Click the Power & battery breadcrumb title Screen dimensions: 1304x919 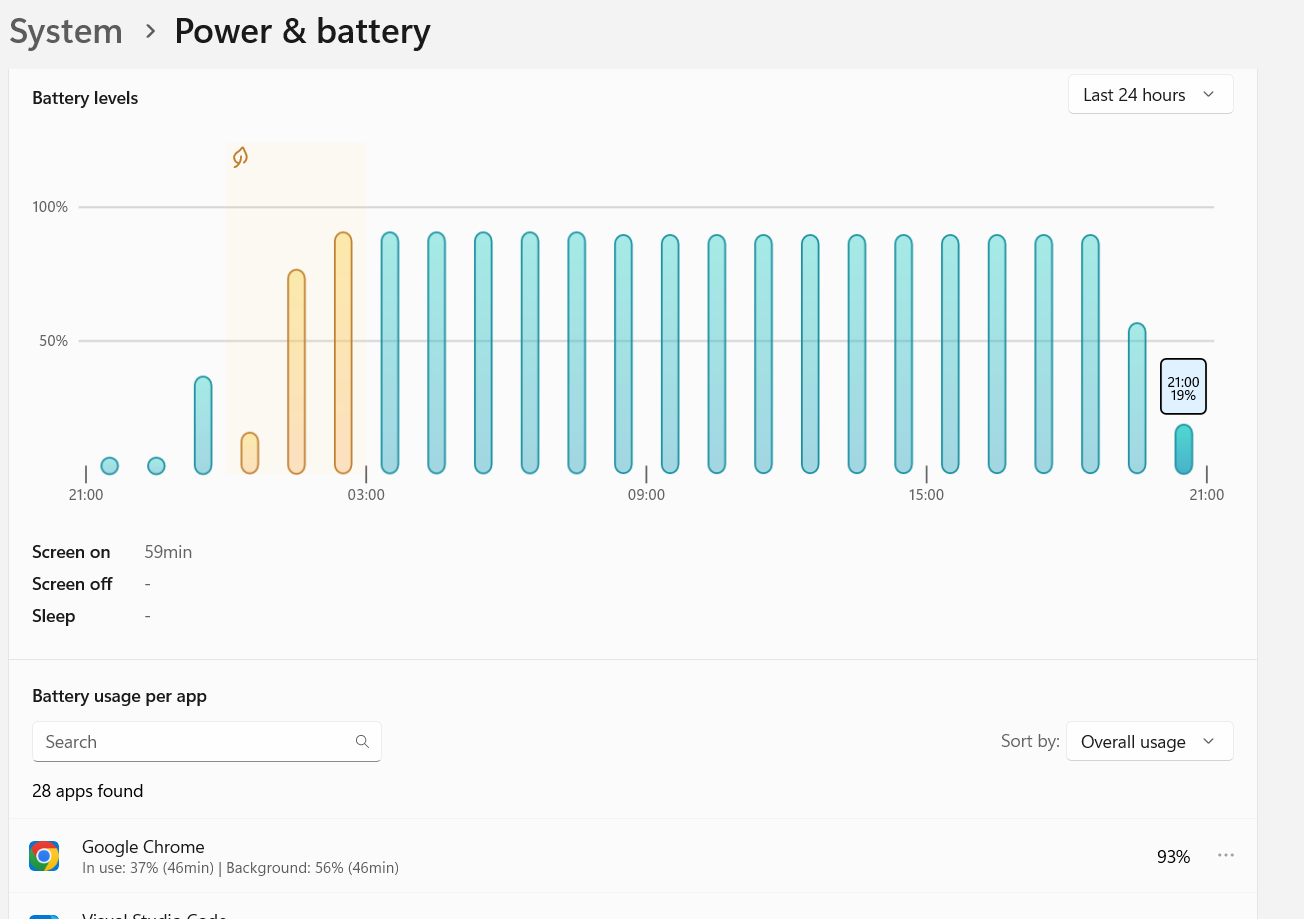coord(302,32)
